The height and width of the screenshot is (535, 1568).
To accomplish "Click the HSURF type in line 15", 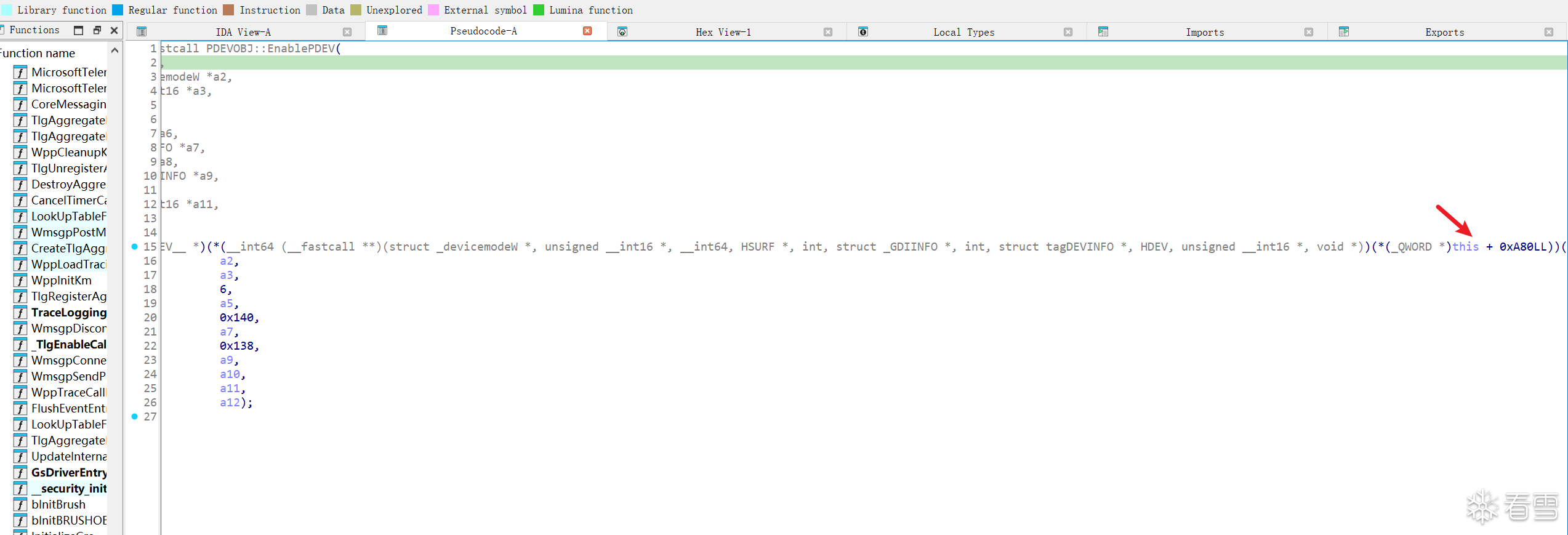I will (x=757, y=247).
